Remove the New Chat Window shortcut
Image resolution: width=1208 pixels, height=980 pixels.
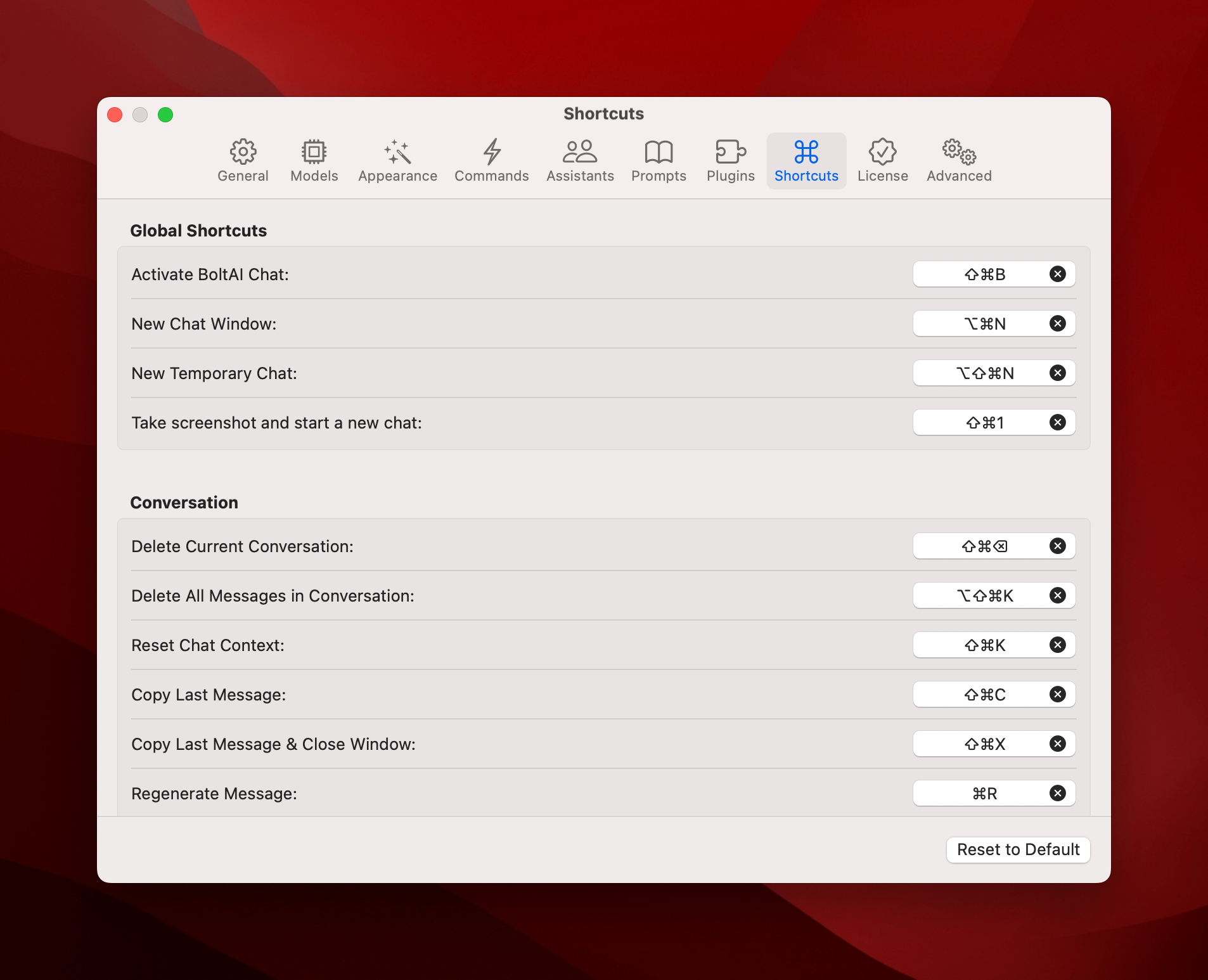[x=1057, y=323]
